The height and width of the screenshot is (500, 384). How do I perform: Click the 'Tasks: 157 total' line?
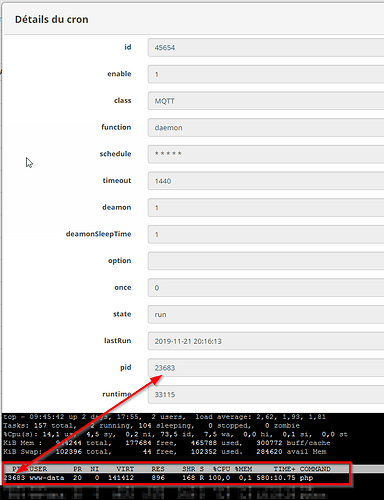[152, 426]
